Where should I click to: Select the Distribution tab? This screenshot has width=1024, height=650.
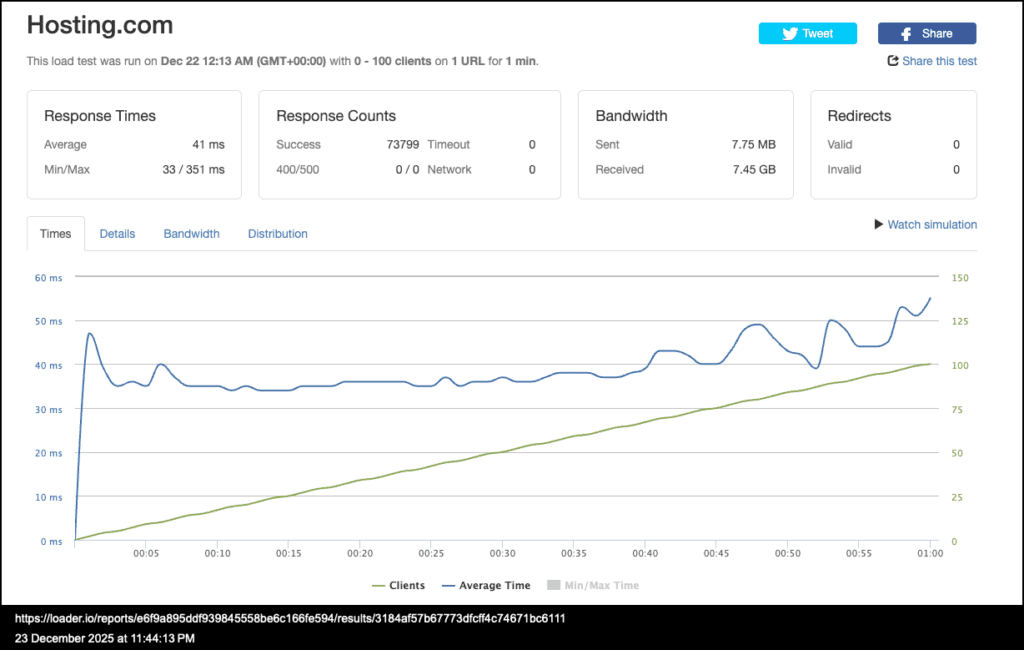coord(277,234)
